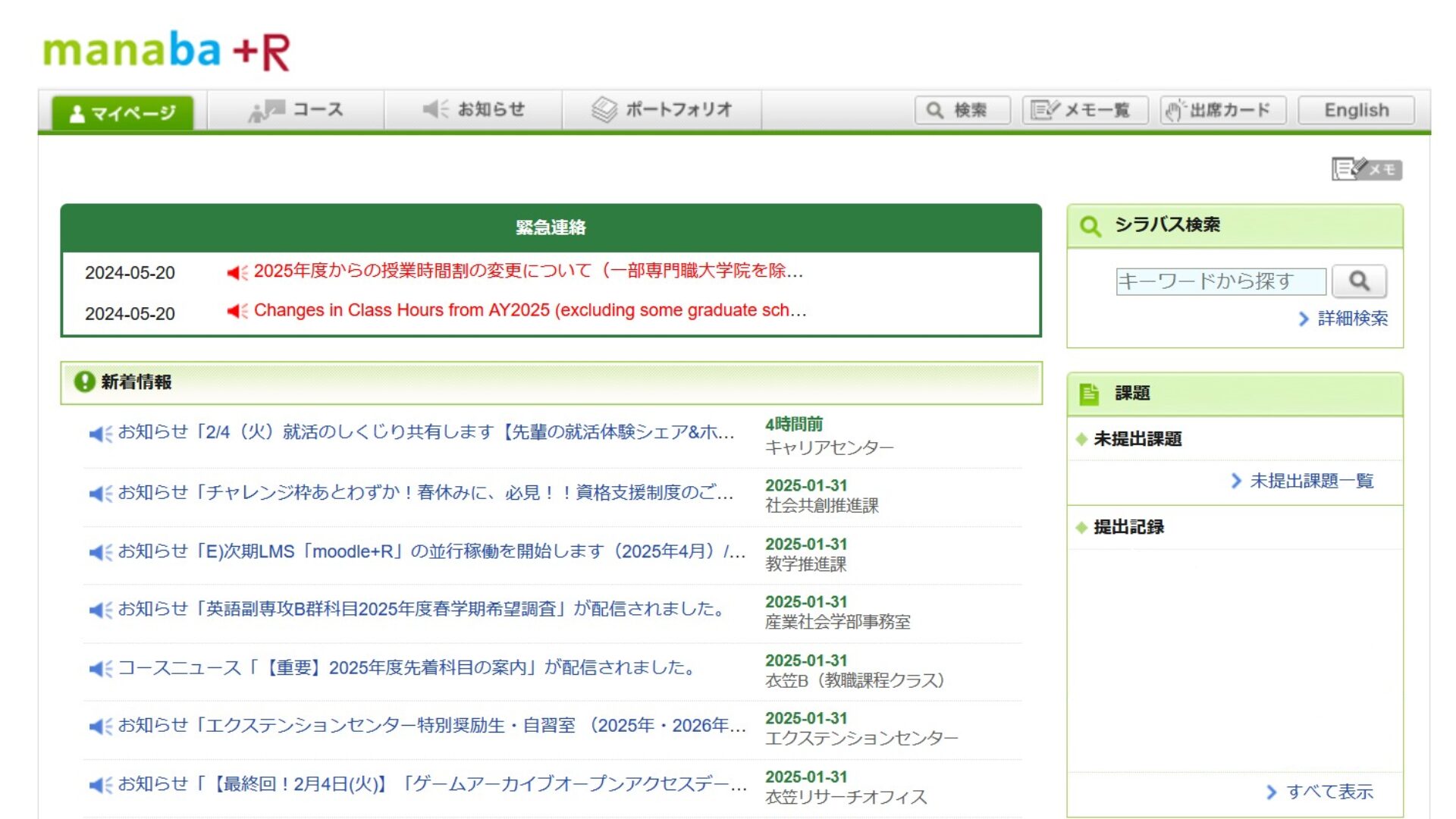Click the 提出記録 heading
The width and height of the screenshot is (1456, 819).
(x=1128, y=527)
